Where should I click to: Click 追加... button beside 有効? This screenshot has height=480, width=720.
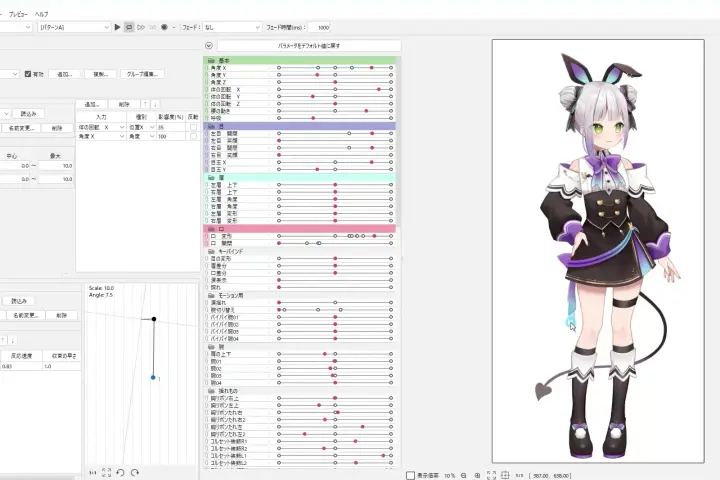pos(65,74)
